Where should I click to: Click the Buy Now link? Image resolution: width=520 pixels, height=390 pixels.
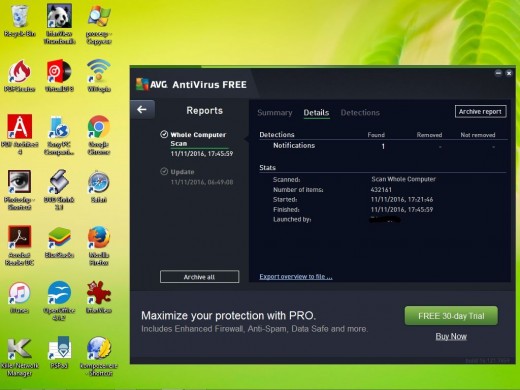pos(451,336)
